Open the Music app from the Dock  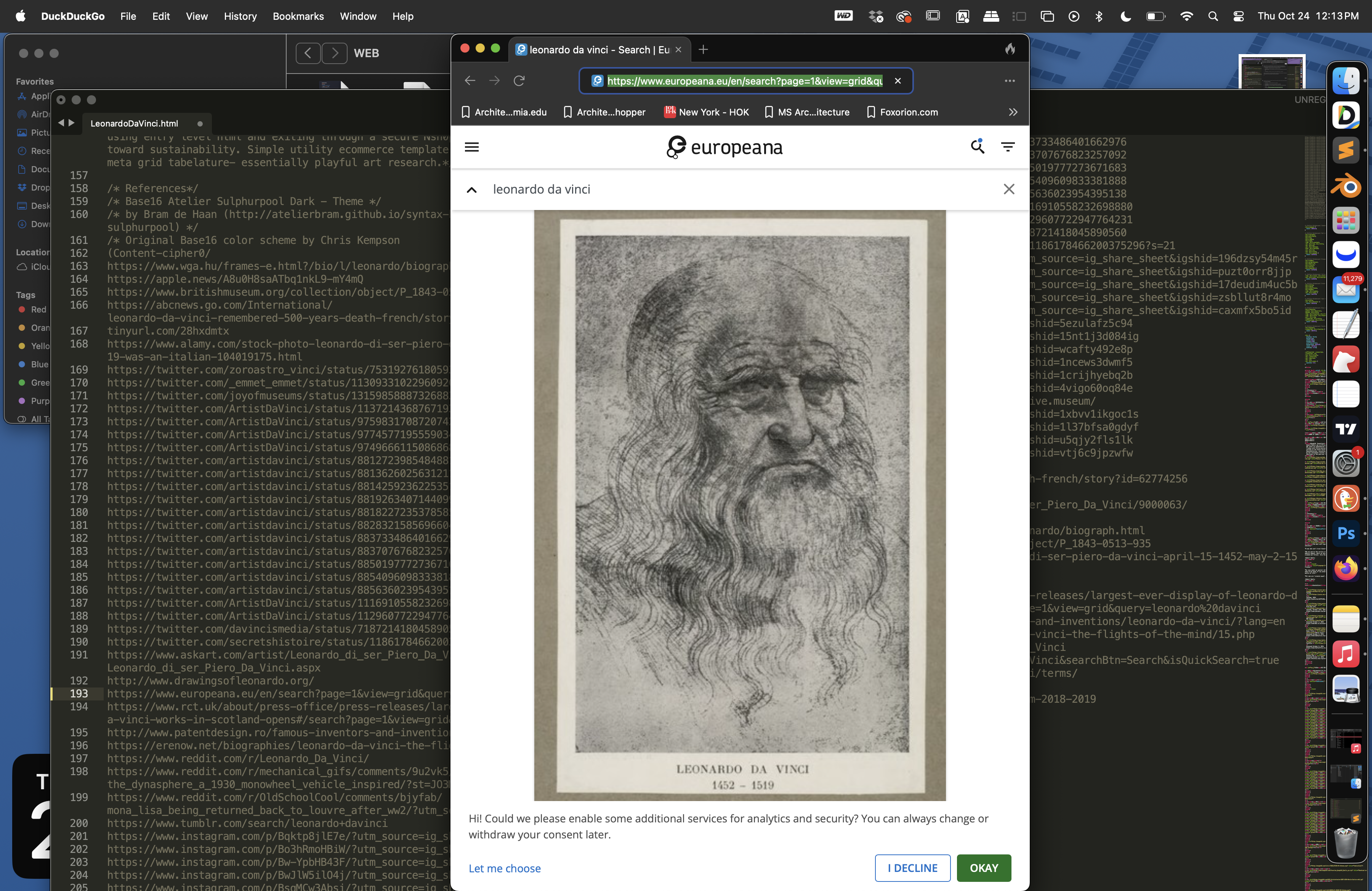[1345, 654]
